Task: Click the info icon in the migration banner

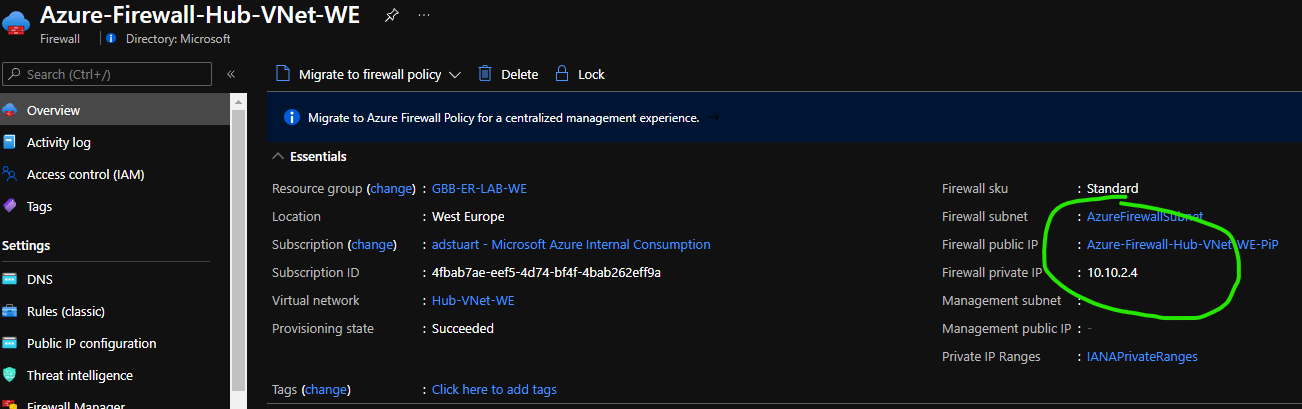Action: (x=292, y=117)
